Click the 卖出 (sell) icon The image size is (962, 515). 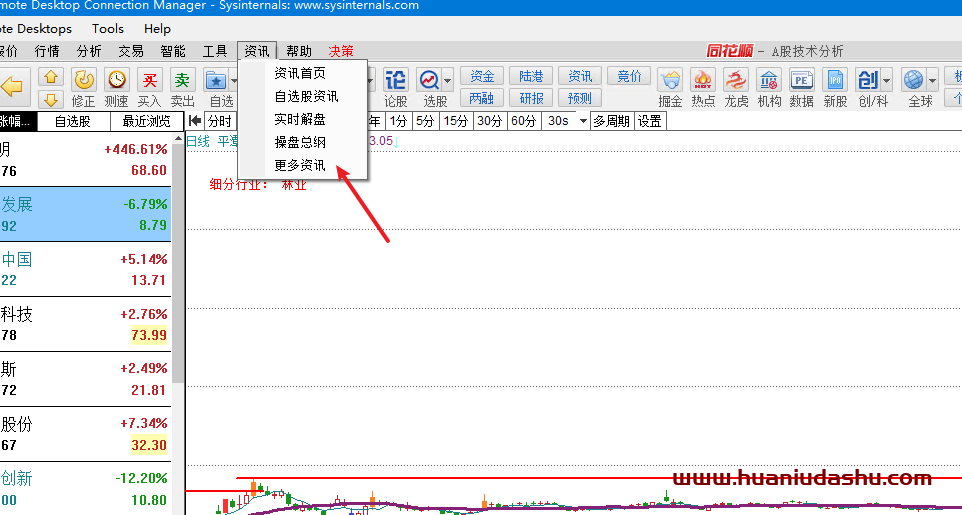tap(182, 81)
